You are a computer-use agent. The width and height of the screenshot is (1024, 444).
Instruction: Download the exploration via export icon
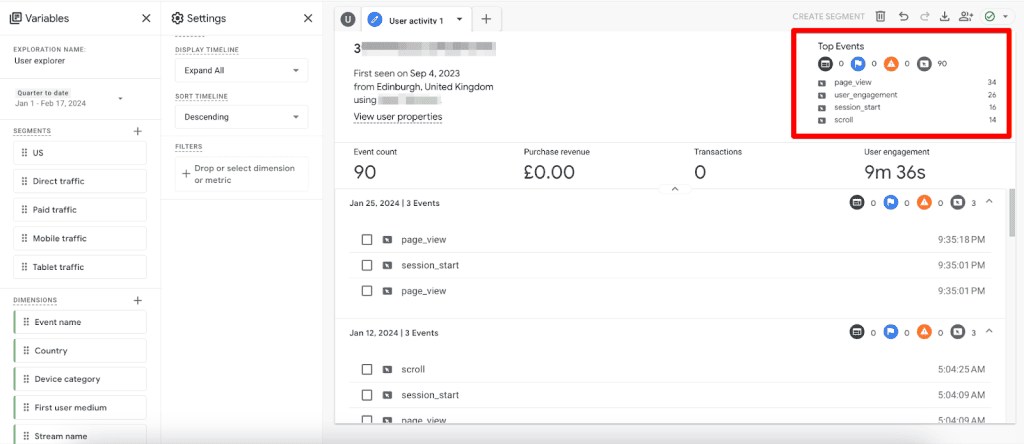[944, 16]
